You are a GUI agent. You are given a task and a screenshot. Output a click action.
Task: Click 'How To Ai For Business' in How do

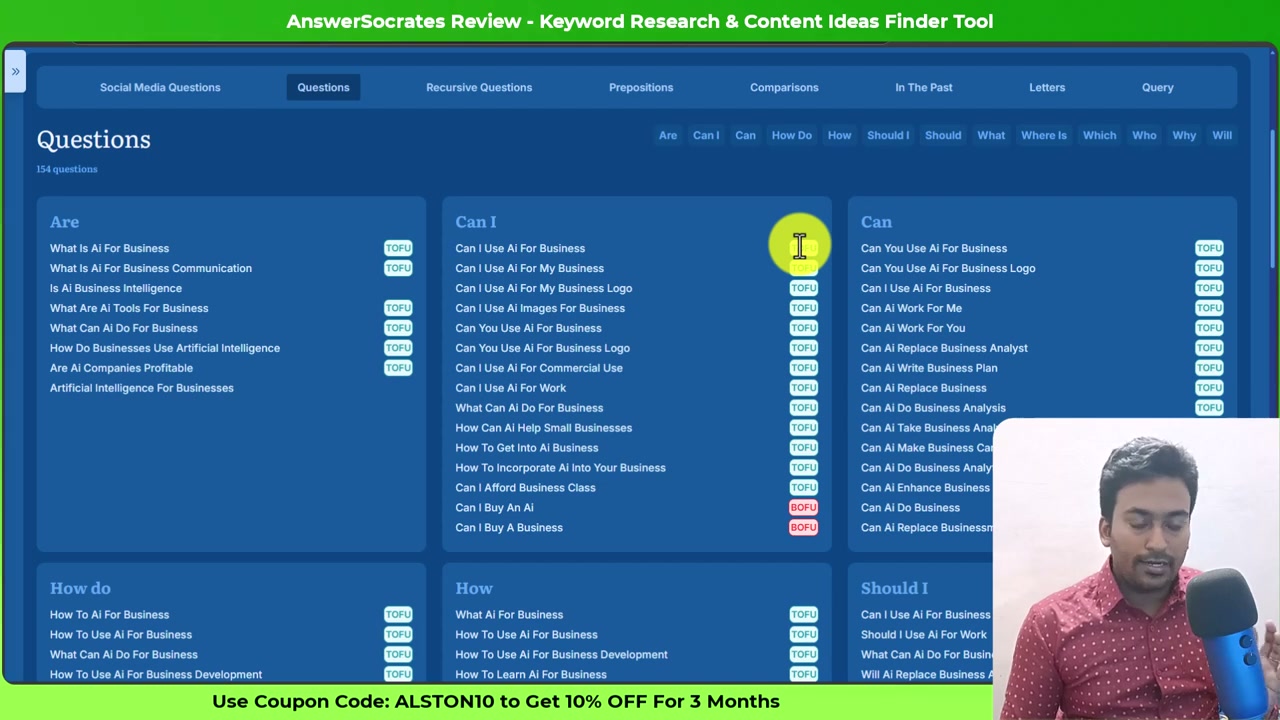coord(110,615)
